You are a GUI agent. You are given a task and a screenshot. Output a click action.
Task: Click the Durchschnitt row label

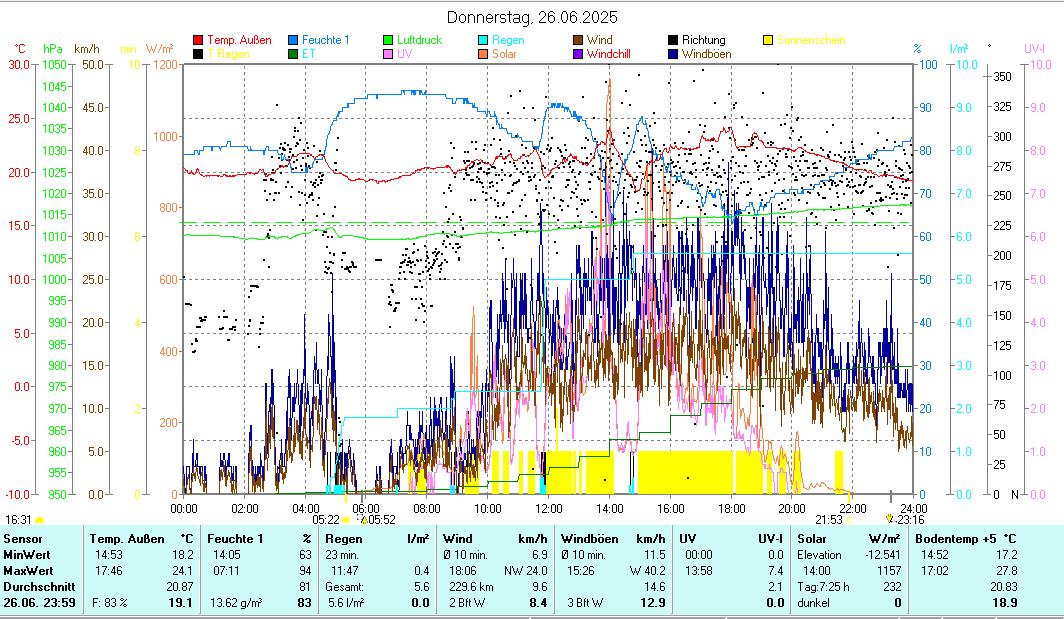pos(36,586)
